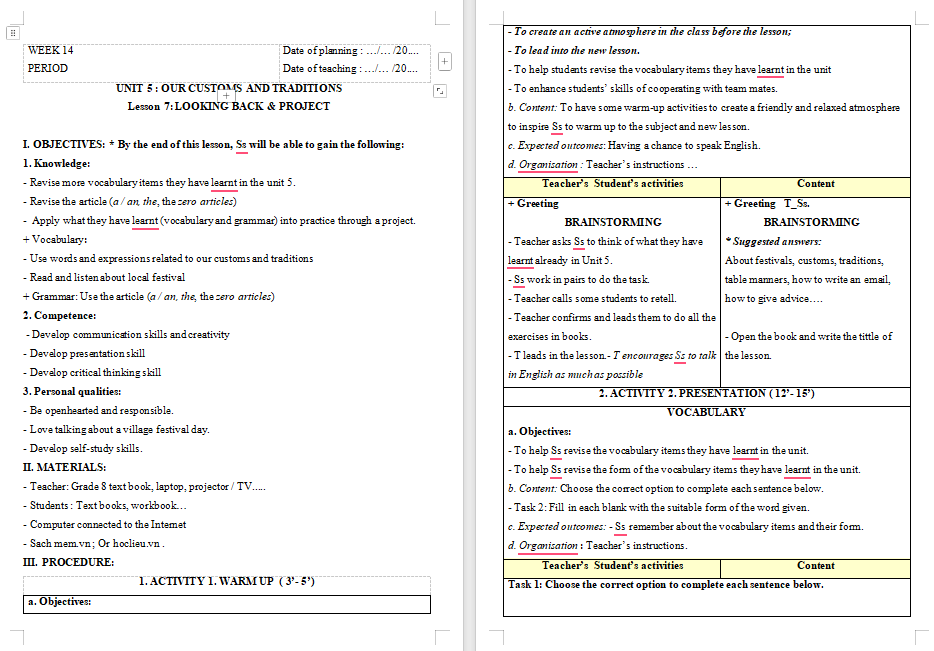The width and height of the screenshot is (934, 651).
Task: Click the "+ Greeting T_Ss." cell text
Action: pos(767,204)
